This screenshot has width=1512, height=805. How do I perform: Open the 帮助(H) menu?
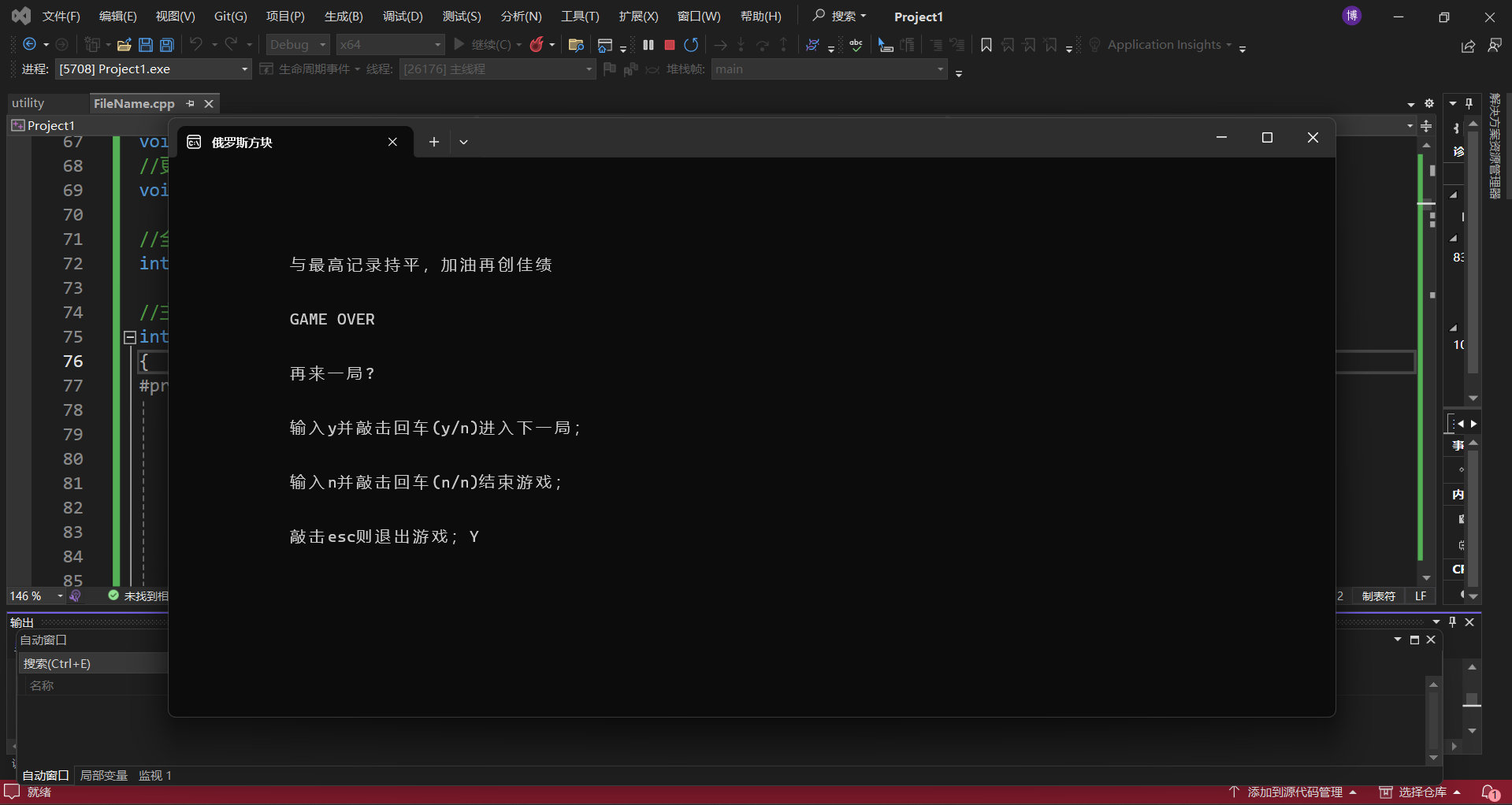pyautogui.click(x=761, y=17)
